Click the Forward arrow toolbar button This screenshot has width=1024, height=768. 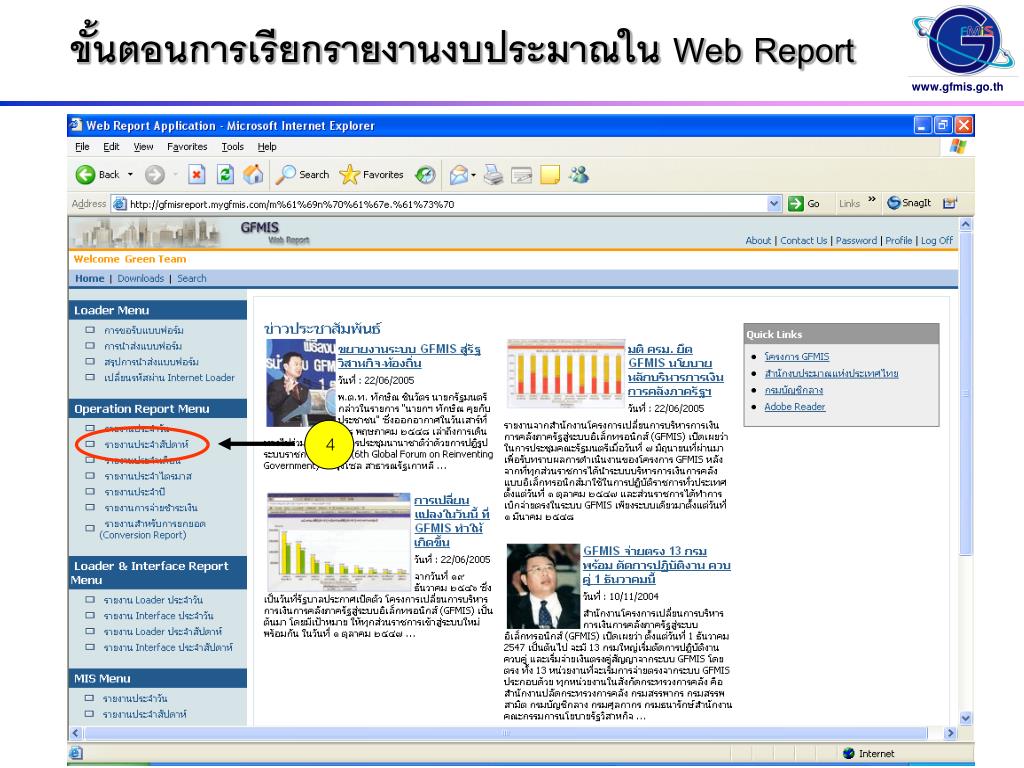155,174
